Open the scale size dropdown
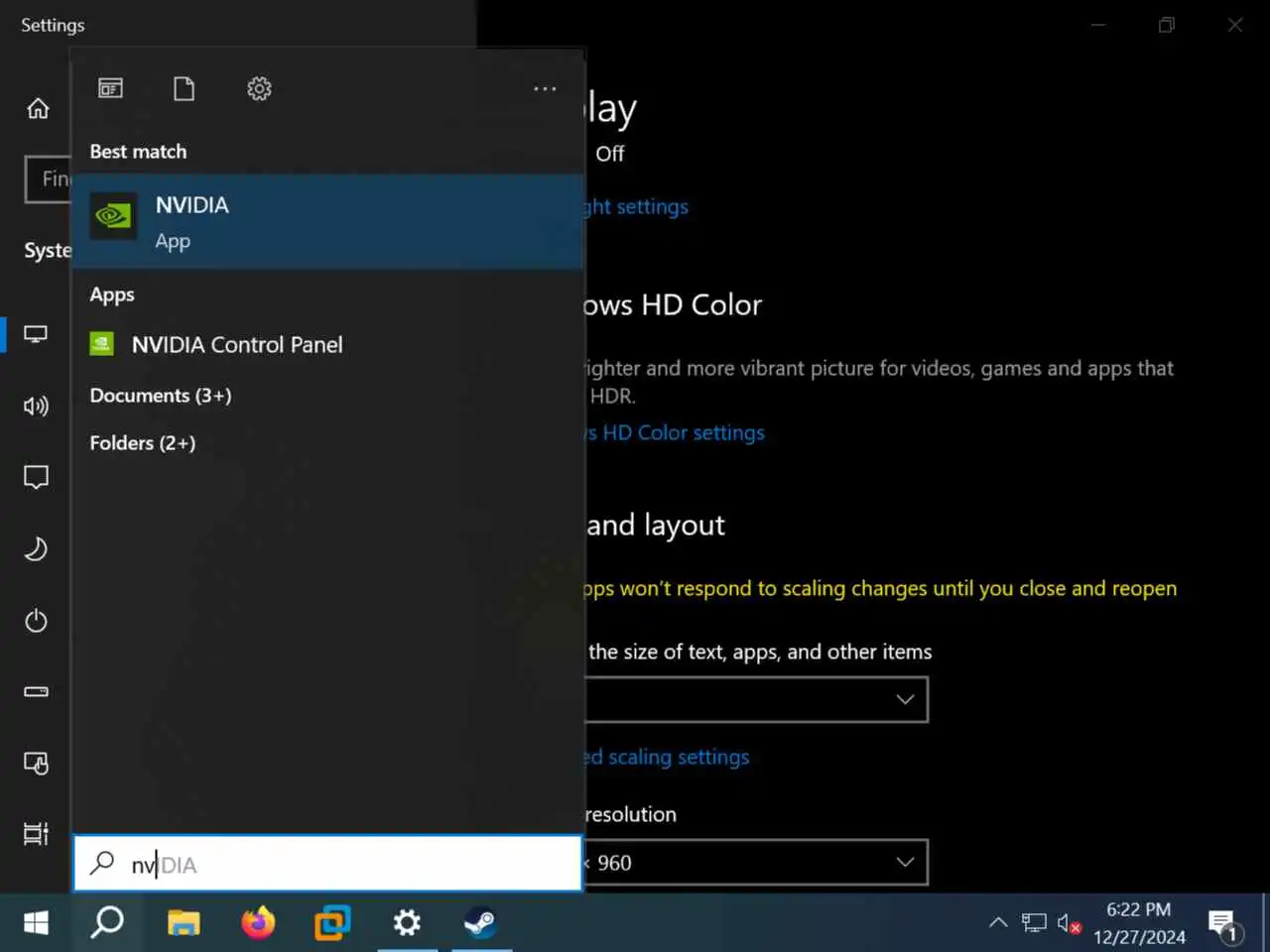This screenshot has height=952, width=1270. pyautogui.click(x=756, y=699)
